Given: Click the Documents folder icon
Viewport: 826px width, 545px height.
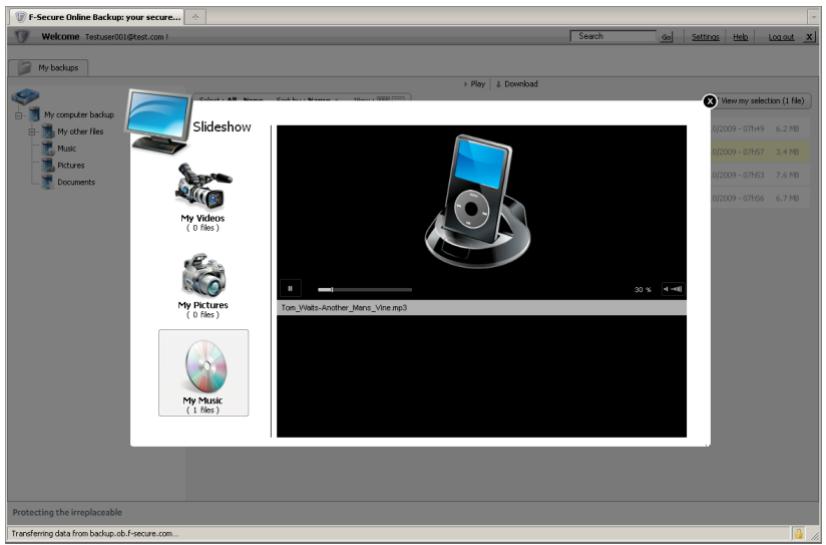Looking at the screenshot, I should [x=48, y=182].
